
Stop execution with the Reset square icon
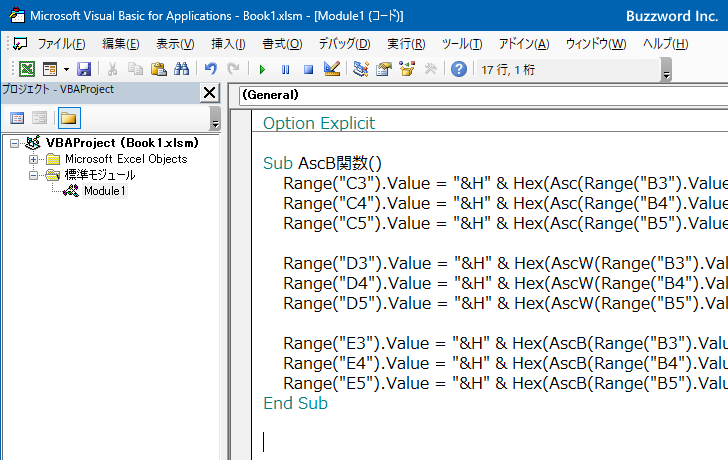click(x=308, y=69)
